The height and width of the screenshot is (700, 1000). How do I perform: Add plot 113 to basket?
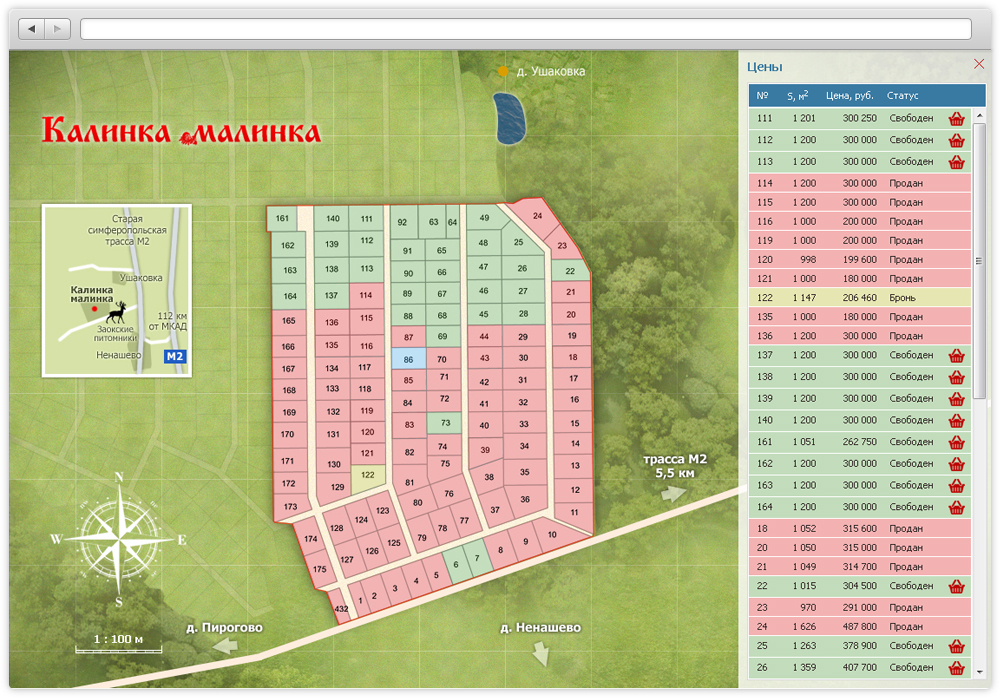(956, 162)
